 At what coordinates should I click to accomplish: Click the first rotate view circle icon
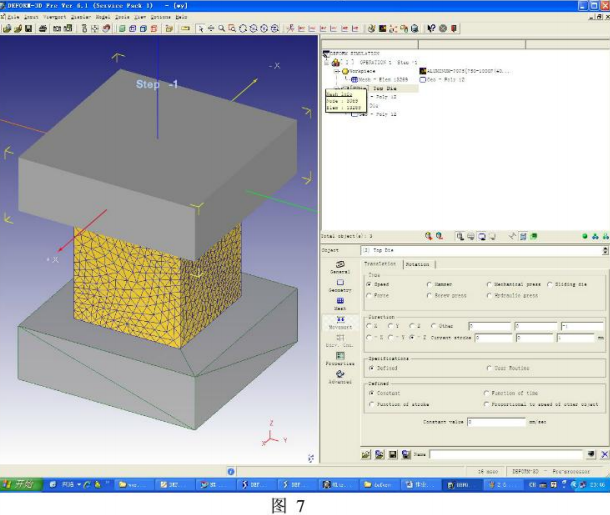(x=243, y=28)
